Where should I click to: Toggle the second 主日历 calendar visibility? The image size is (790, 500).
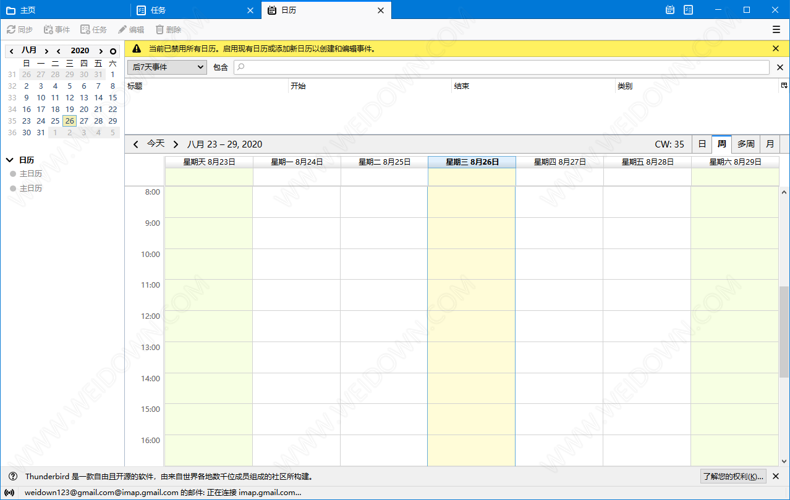point(13,189)
